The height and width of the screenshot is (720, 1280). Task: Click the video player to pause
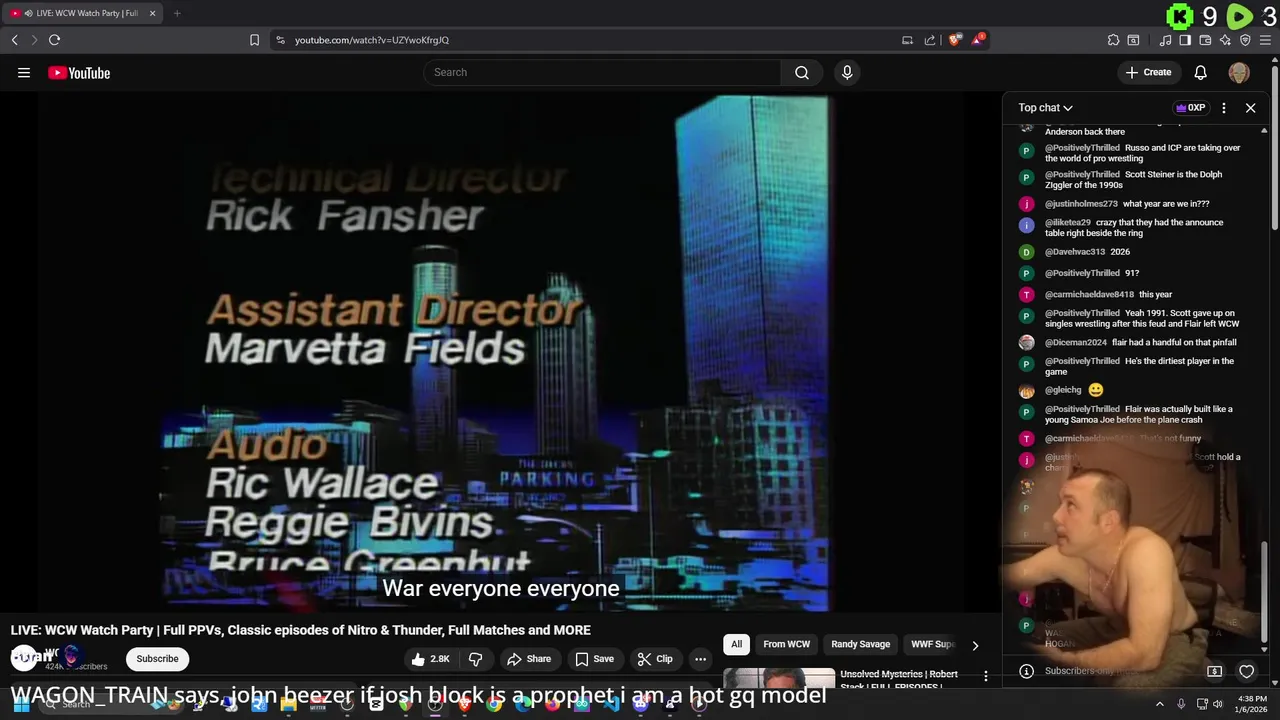(500, 352)
